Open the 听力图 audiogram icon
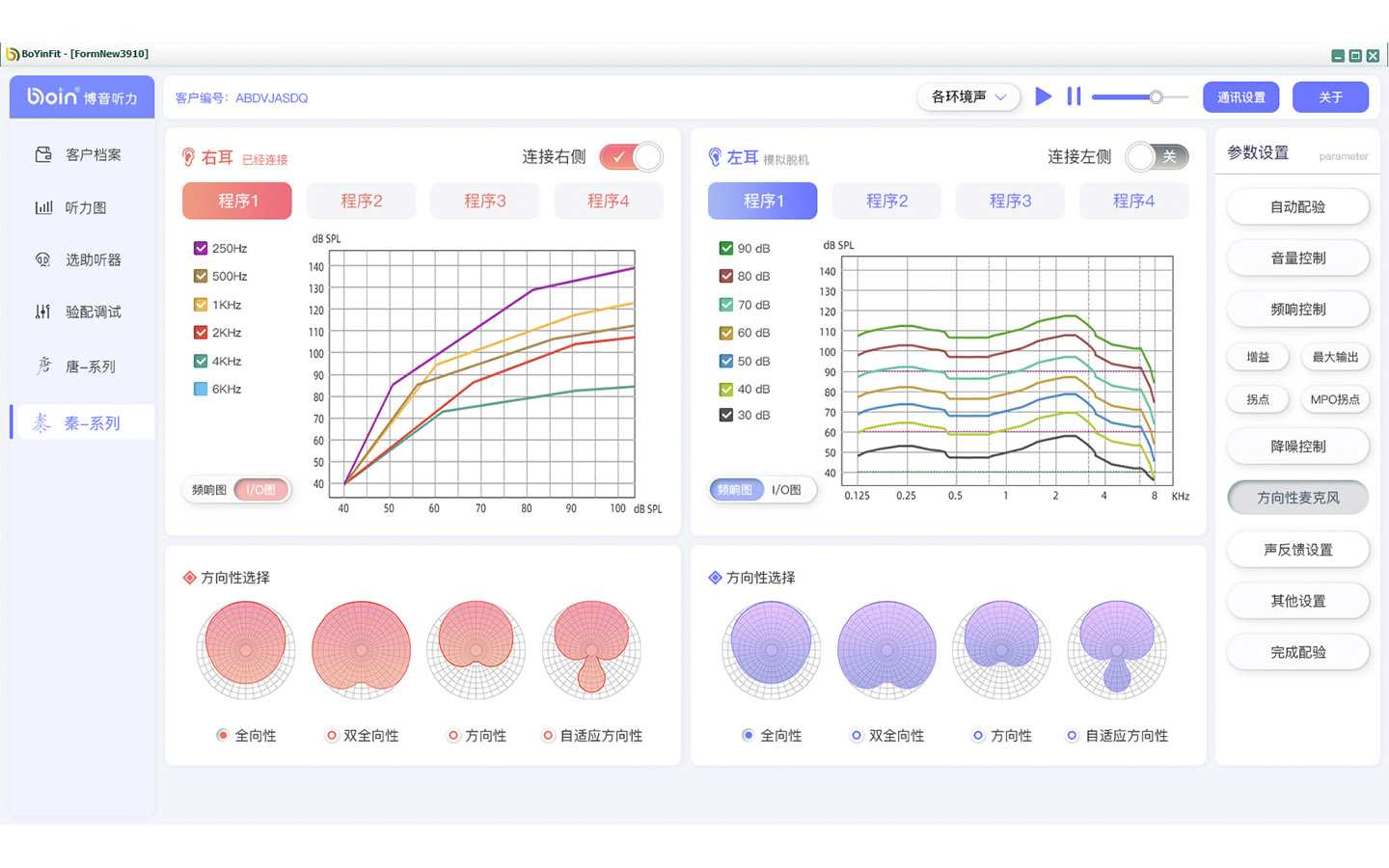Screen dimensions: 1389x868 (x=43, y=207)
